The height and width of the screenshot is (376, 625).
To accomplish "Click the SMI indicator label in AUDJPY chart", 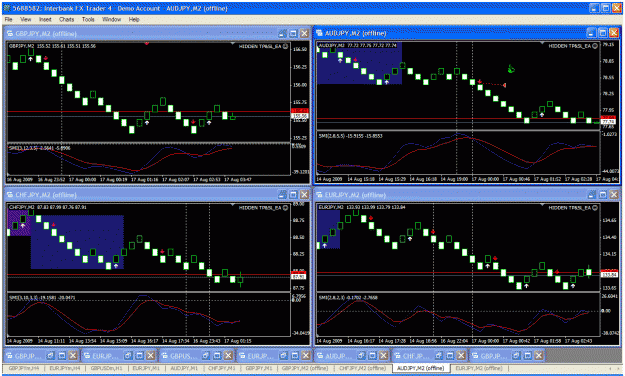I will click(x=351, y=136).
